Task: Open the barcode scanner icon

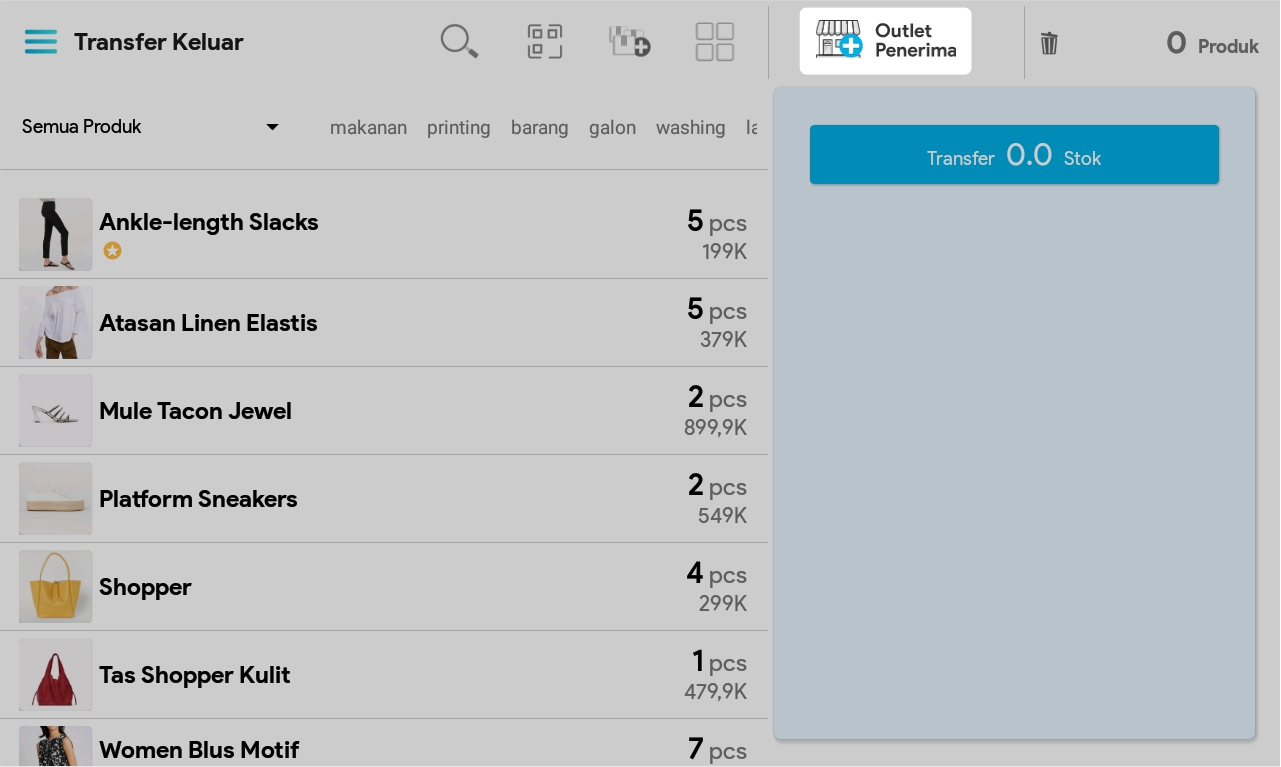Action: pyautogui.click(x=545, y=42)
